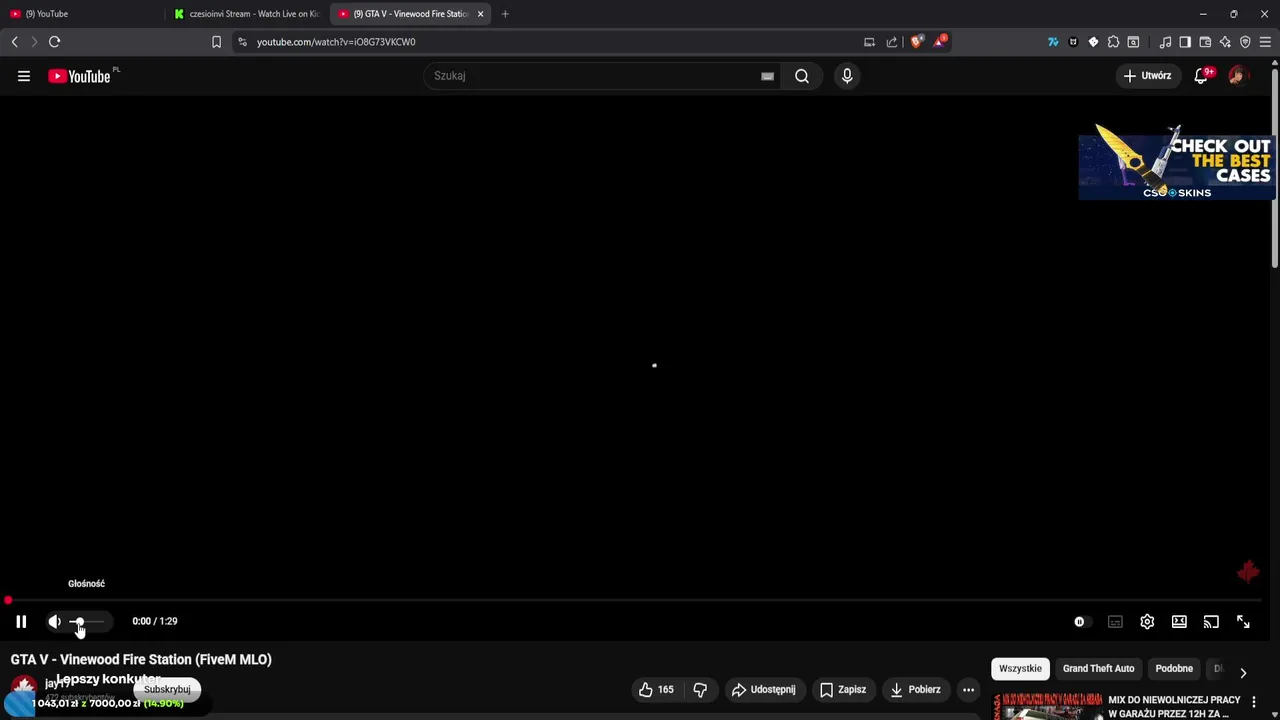This screenshot has width=1280, height=720.
Task: Open the browser main menu
Action: (x=1265, y=42)
